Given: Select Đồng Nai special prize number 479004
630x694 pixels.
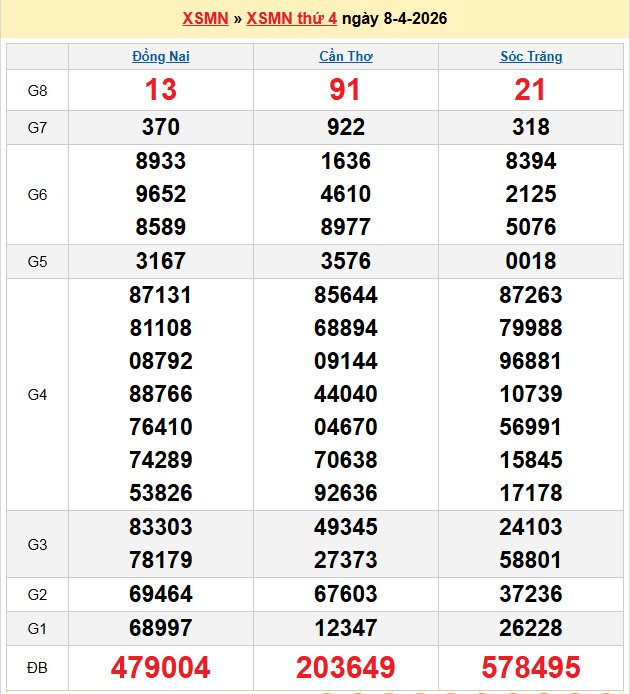Looking at the screenshot, I should point(160,667).
